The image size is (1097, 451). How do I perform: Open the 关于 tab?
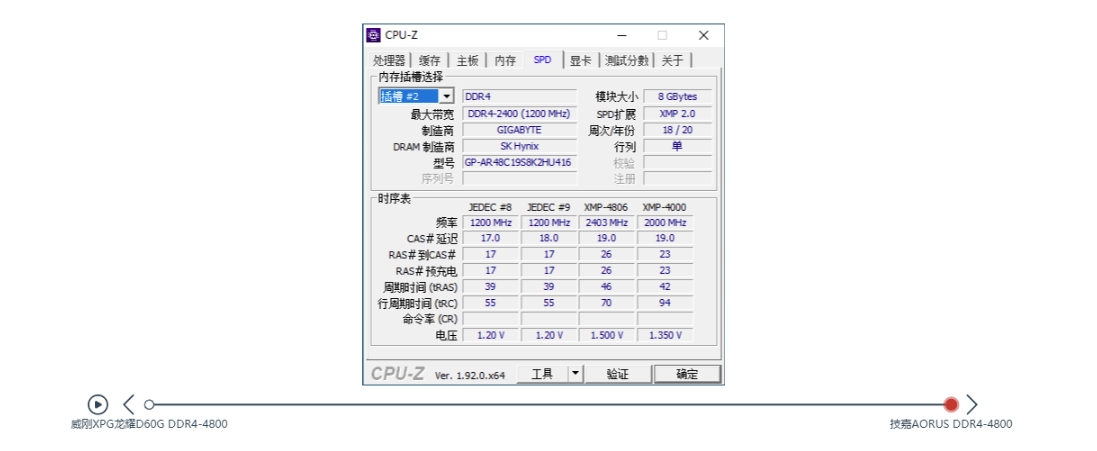pyautogui.click(x=672, y=61)
